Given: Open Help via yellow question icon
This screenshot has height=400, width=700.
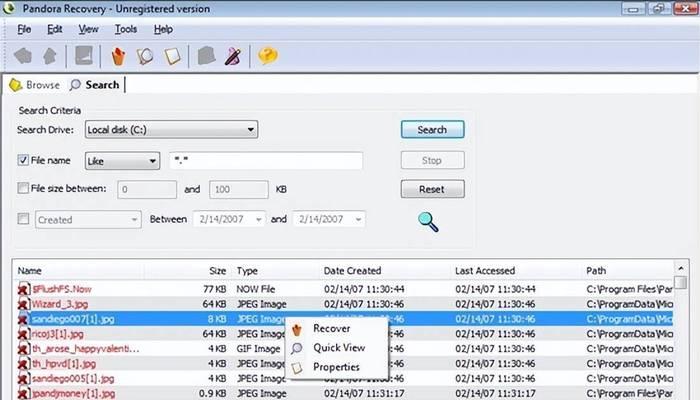Looking at the screenshot, I should (268, 56).
